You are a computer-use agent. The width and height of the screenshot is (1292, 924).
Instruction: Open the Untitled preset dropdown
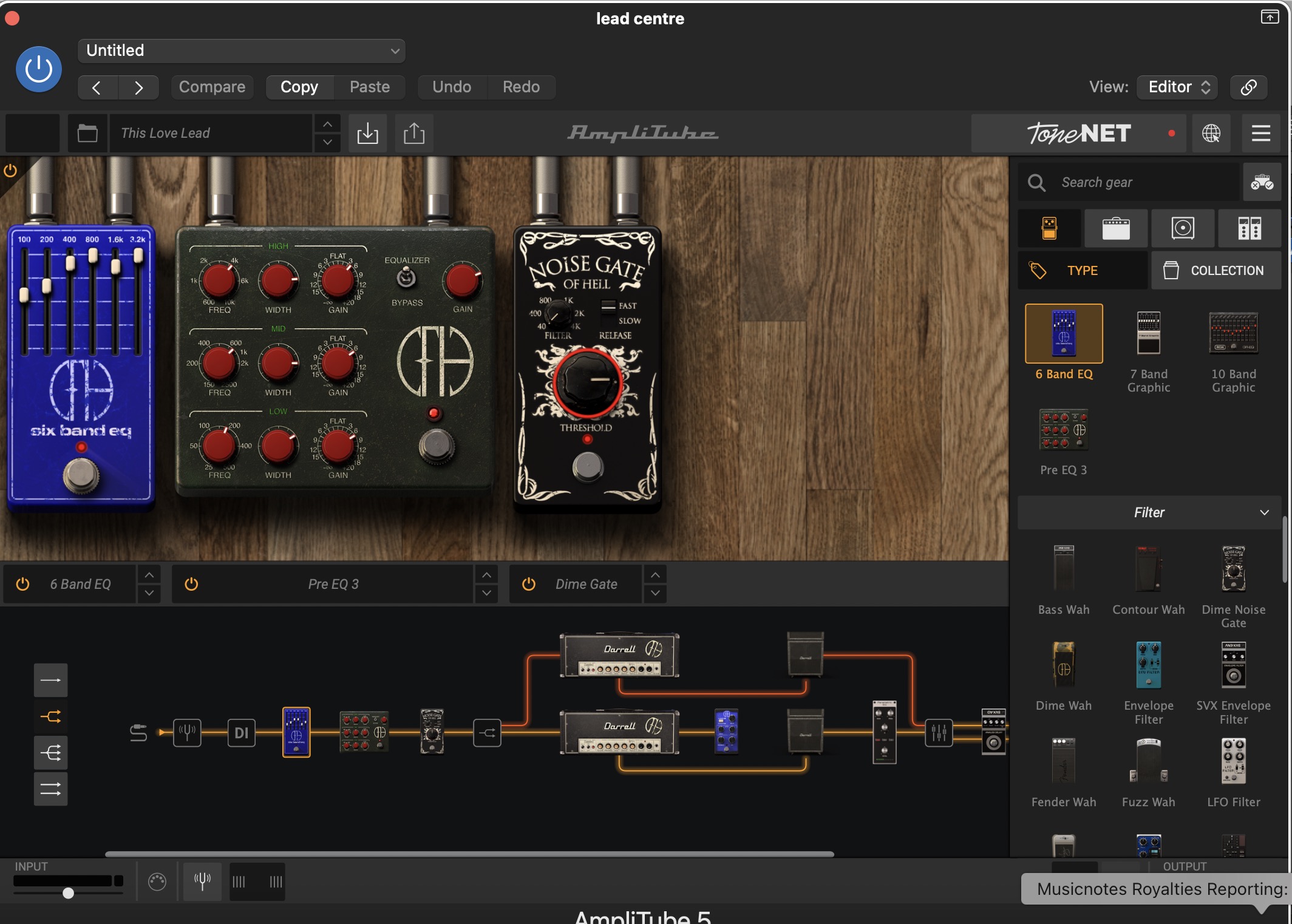click(242, 50)
